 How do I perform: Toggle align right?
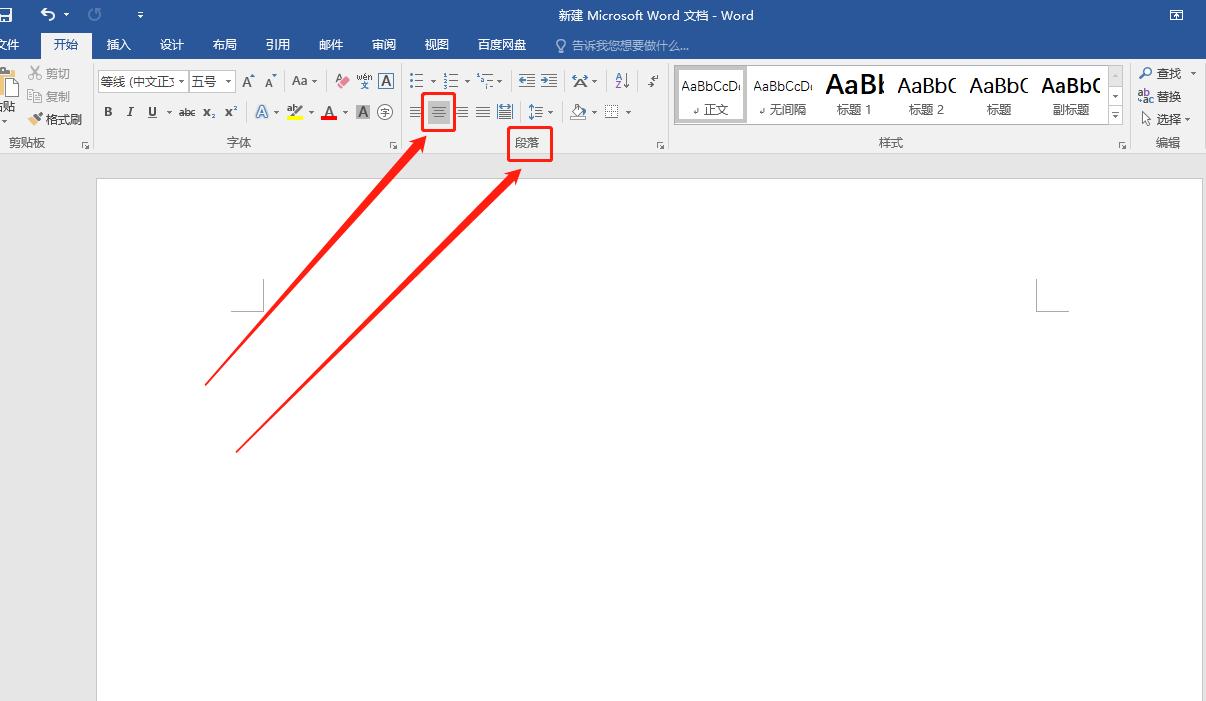coord(462,112)
